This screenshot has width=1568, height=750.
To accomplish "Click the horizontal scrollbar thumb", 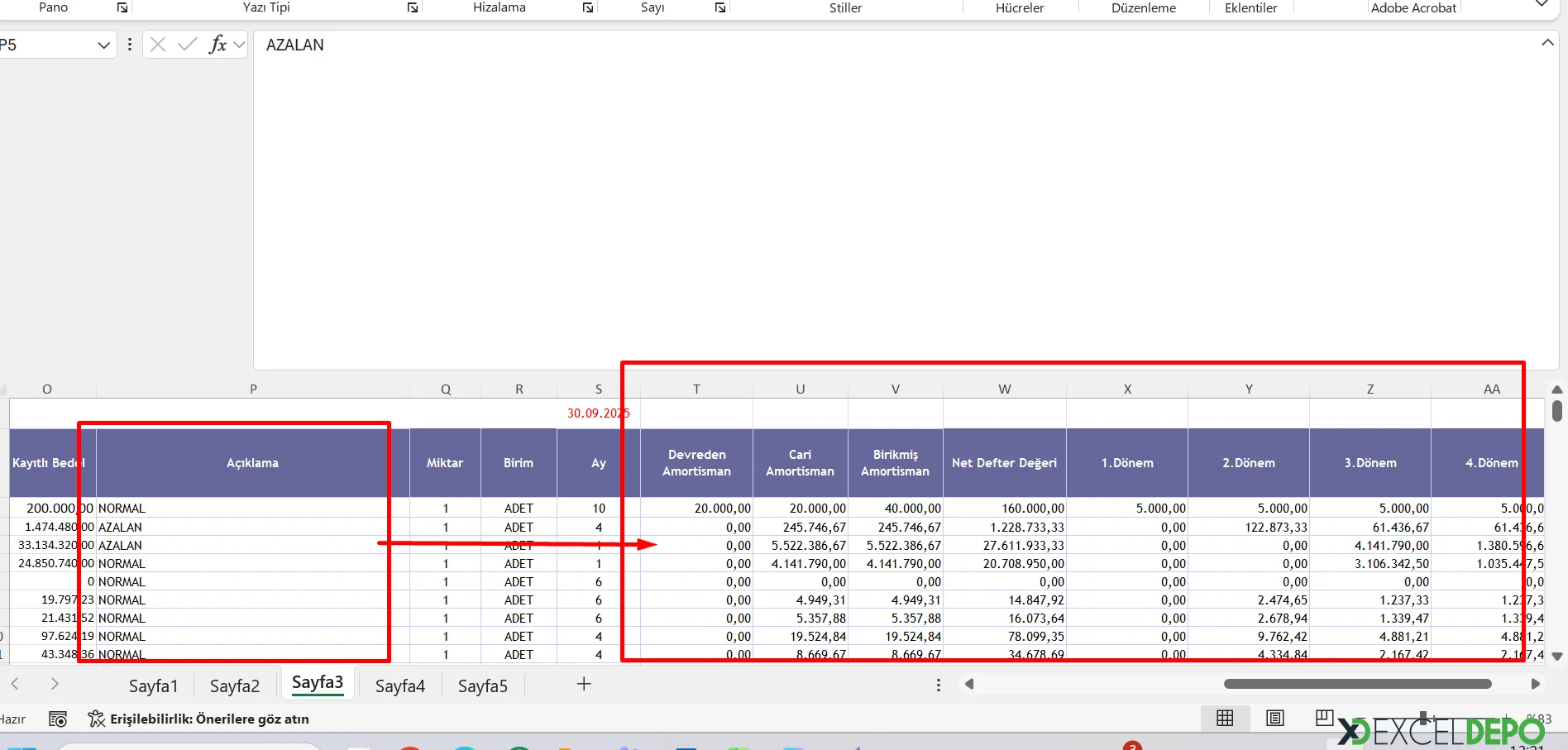I will pyautogui.click(x=1357, y=684).
